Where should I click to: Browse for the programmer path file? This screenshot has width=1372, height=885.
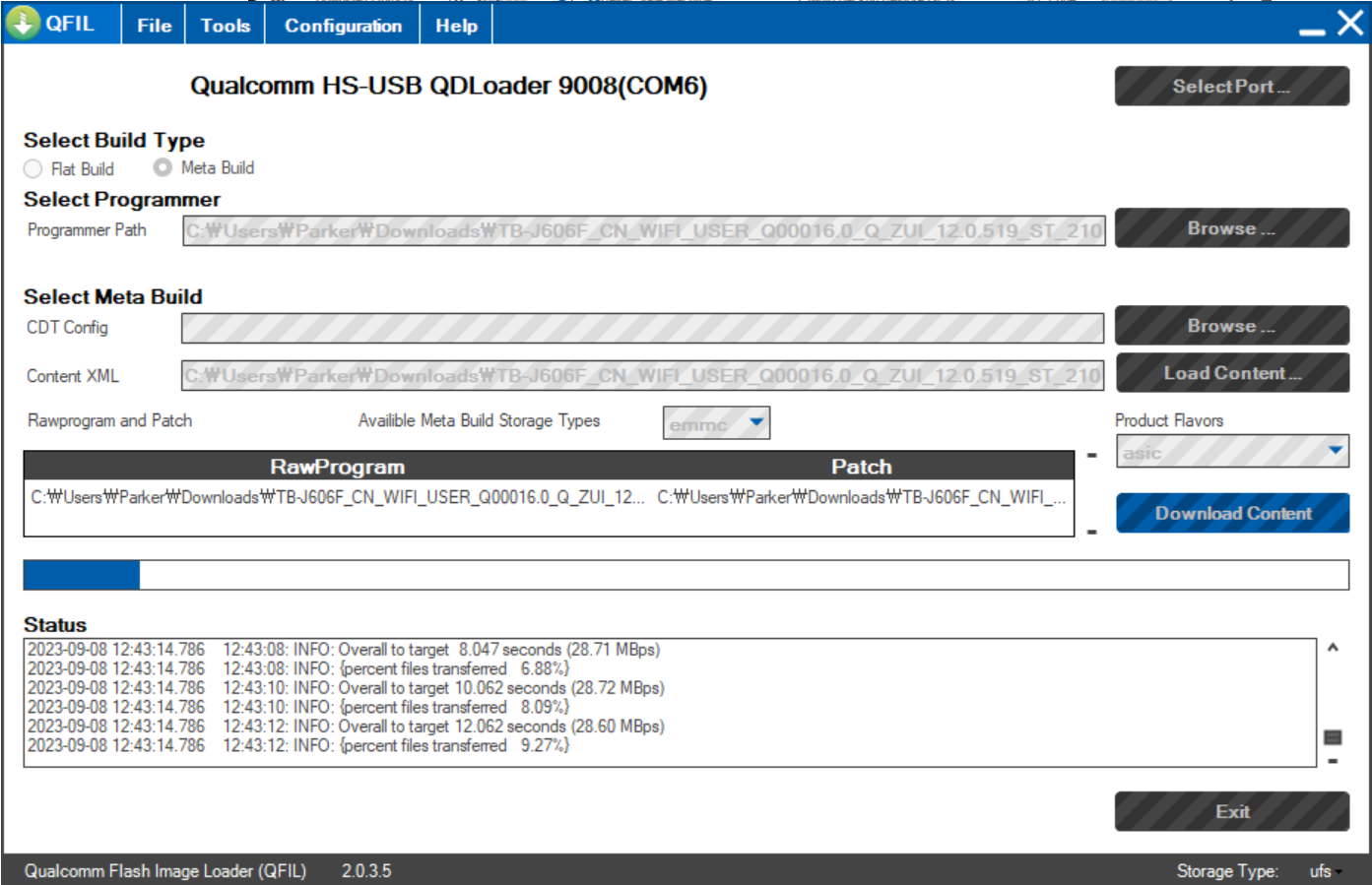[x=1231, y=227]
